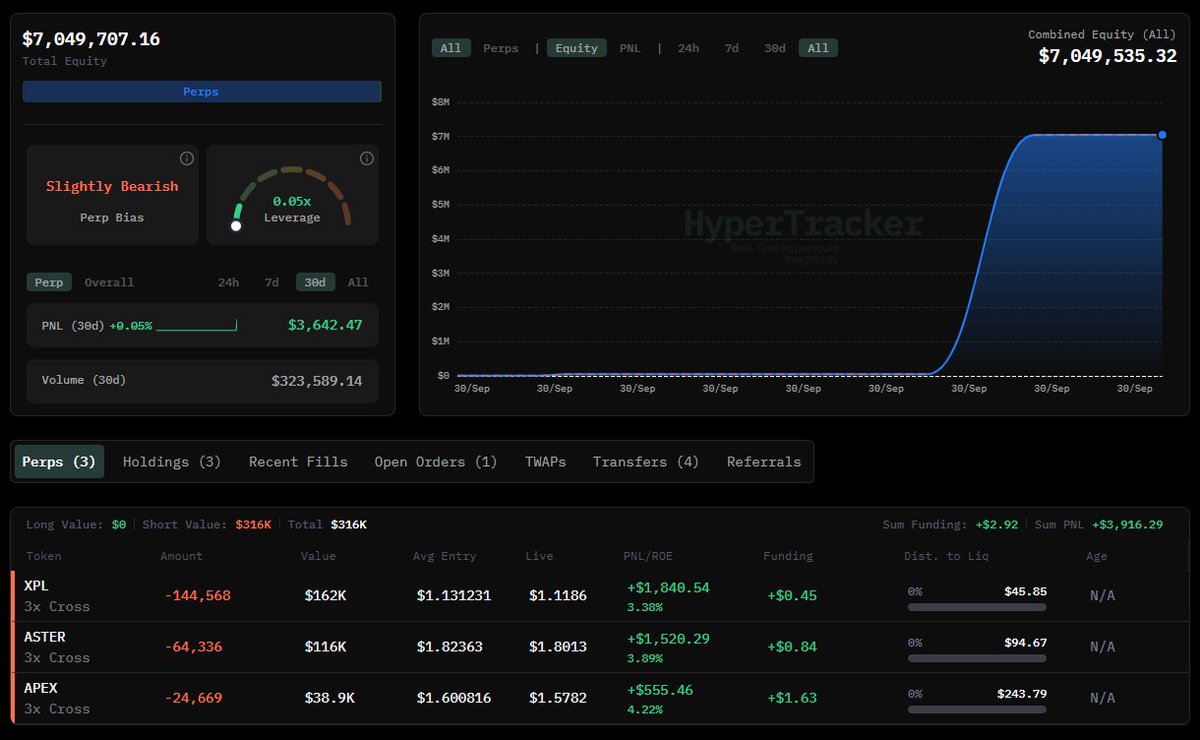This screenshot has width=1200, height=740.
Task: Click Sum Funding +$2.92
Action: click(998, 524)
